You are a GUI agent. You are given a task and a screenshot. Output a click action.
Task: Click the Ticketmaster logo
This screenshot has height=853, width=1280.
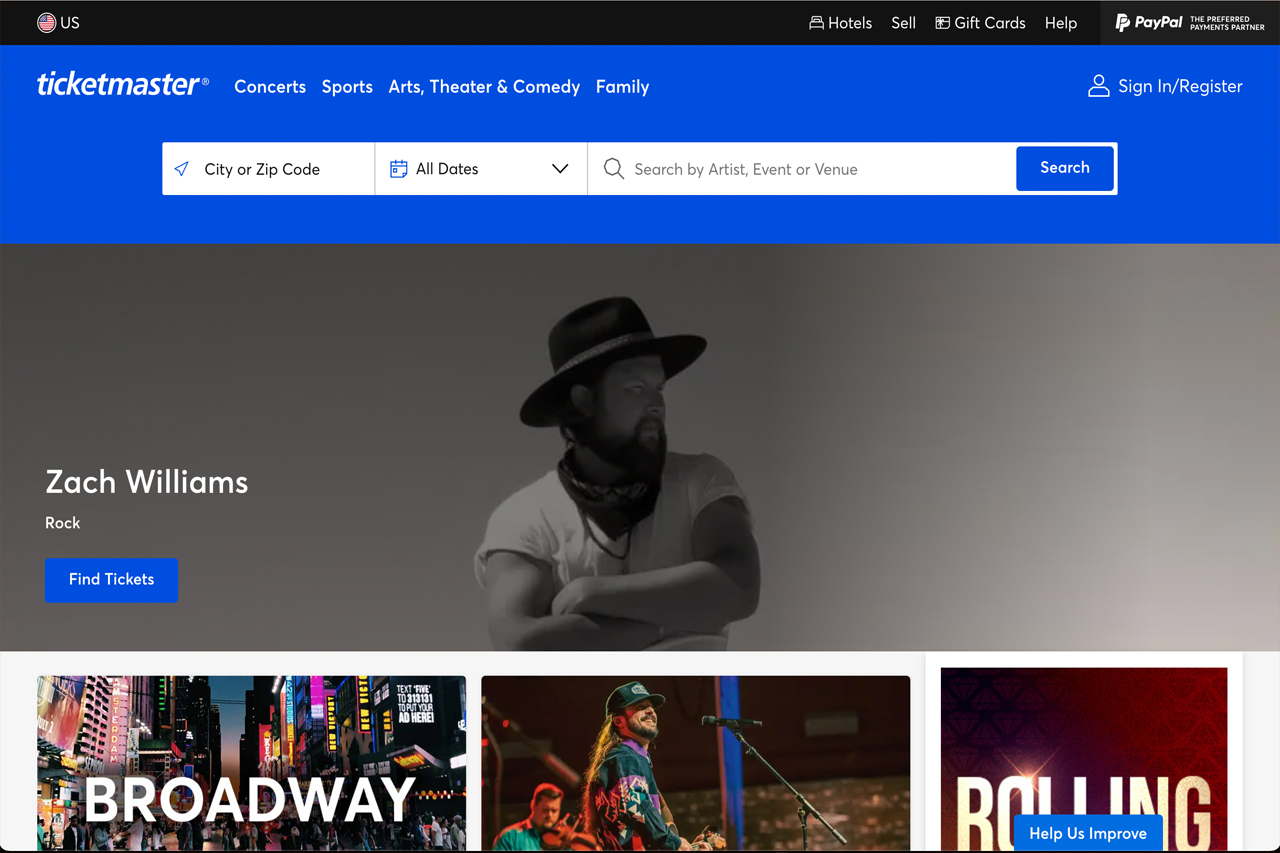pos(122,86)
